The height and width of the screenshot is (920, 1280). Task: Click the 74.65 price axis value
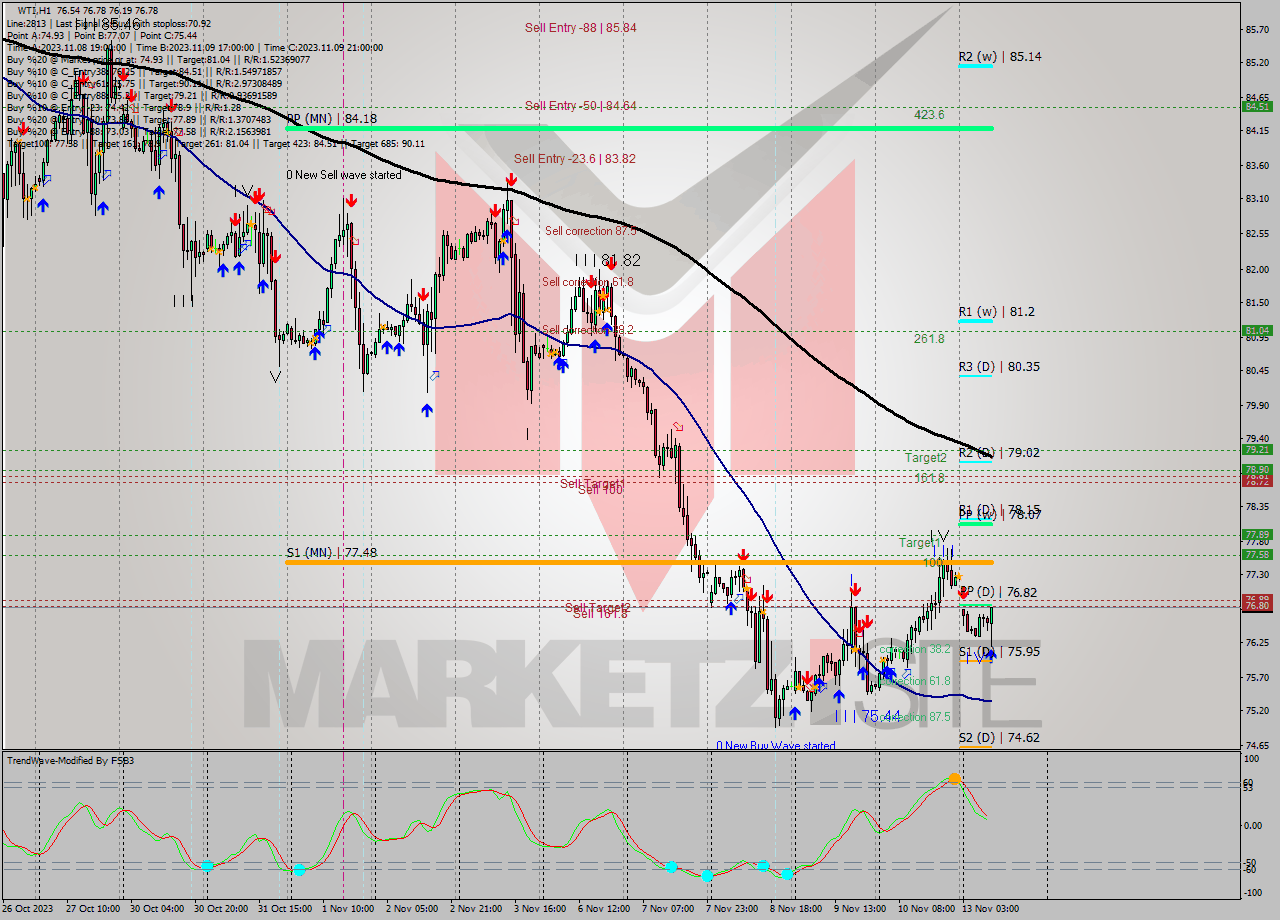(1257, 745)
